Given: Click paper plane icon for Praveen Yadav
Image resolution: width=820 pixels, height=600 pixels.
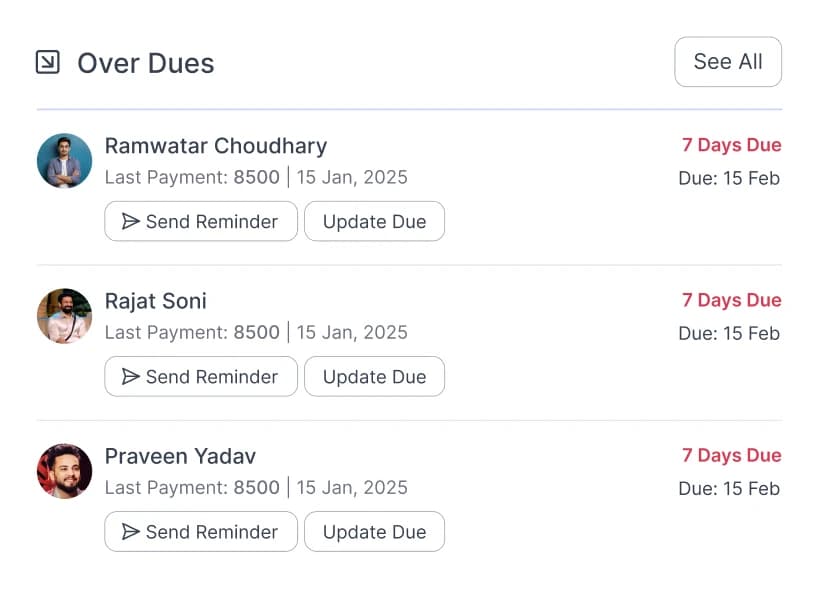Looking at the screenshot, I should [x=130, y=531].
